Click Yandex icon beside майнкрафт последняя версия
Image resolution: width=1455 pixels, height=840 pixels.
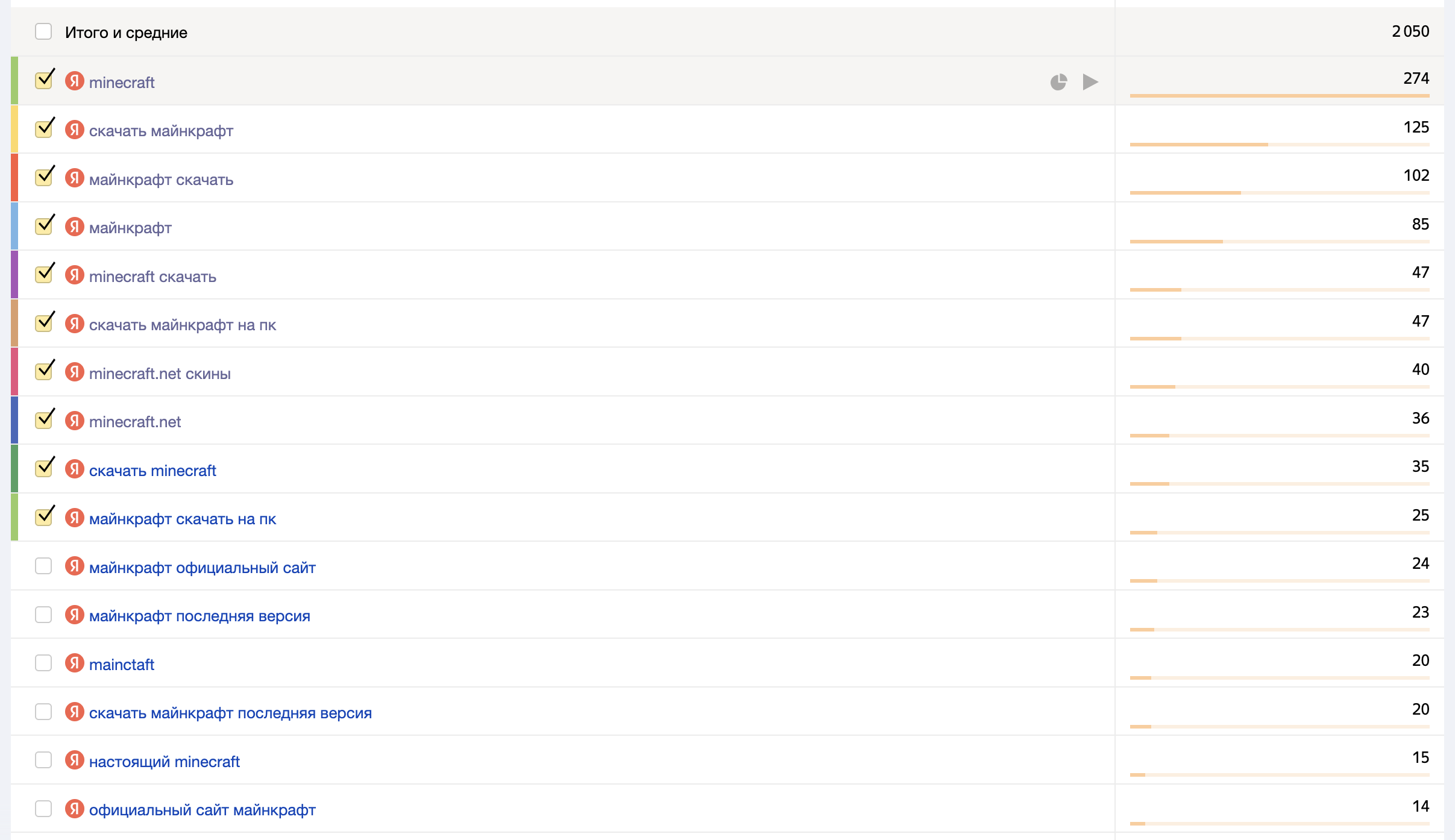click(74, 615)
